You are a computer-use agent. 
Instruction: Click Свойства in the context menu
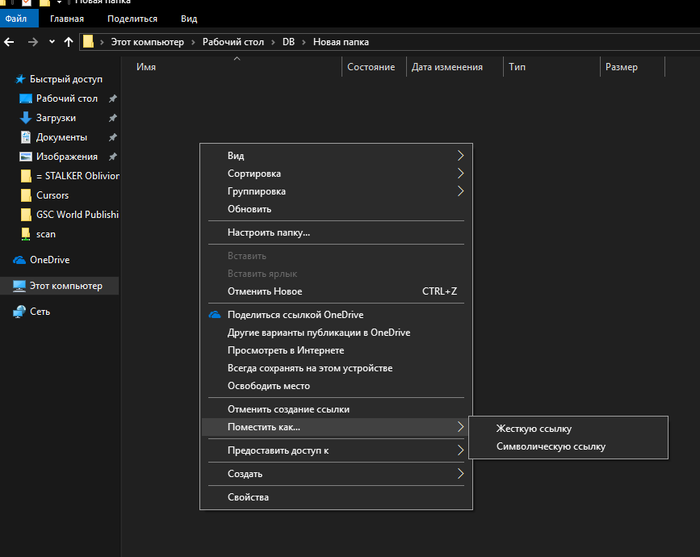click(x=248, y=497)
